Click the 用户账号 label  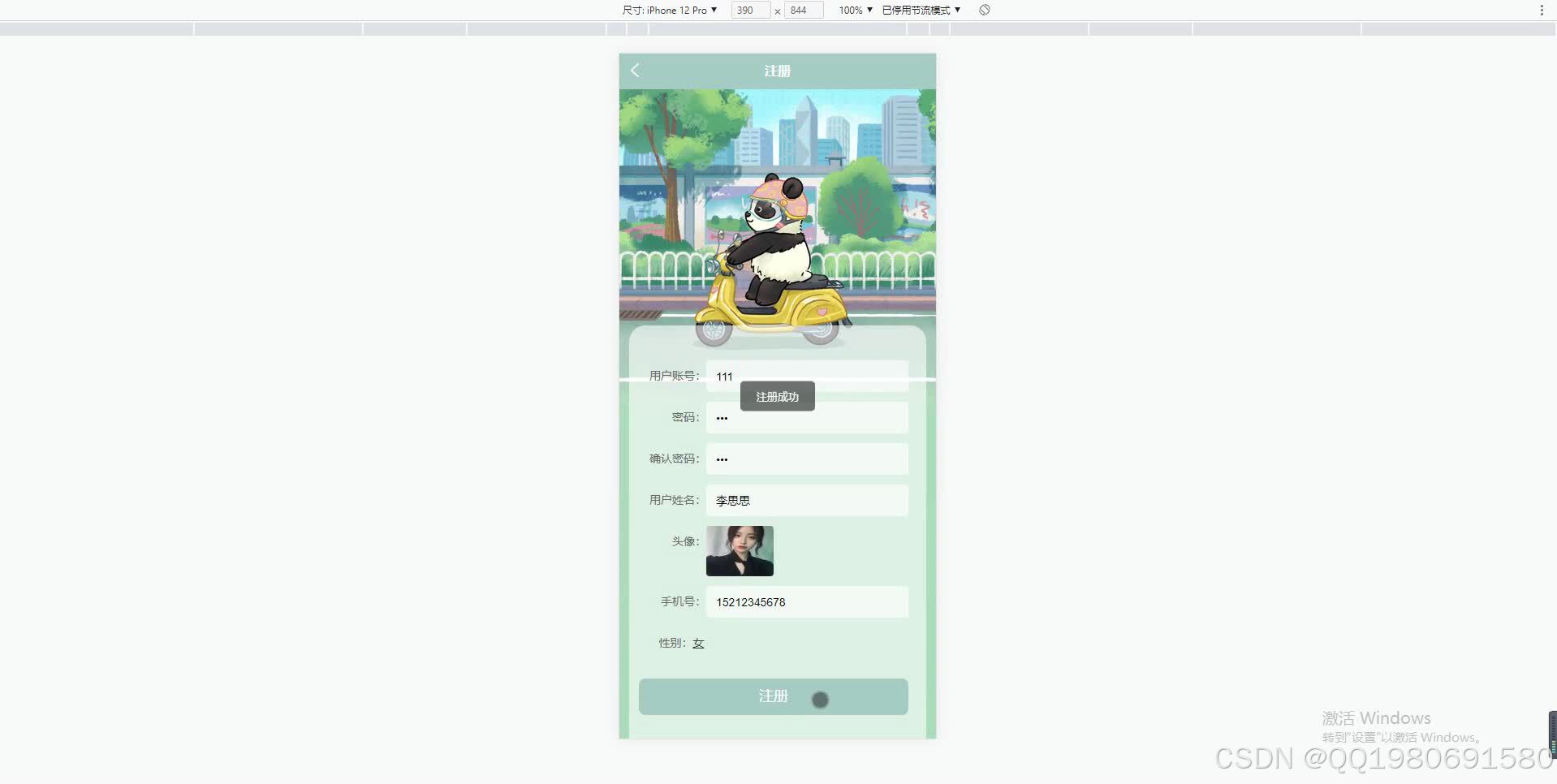[674, 376]
